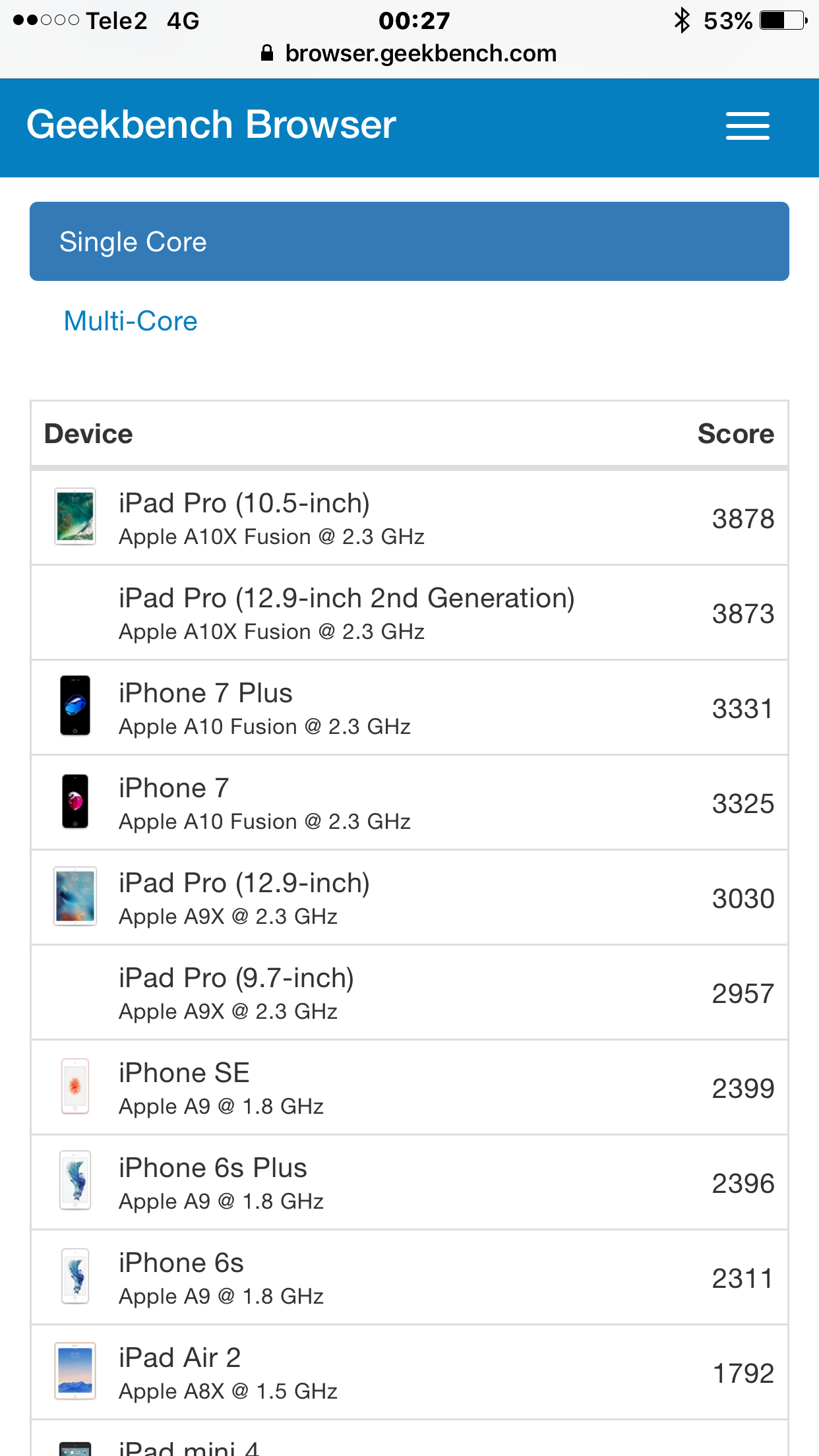The height and width of the screenshot is (1456, 819).
Task: Tap the iPhone SE device image
Action: pyautogui.click(x=75, y=1086)
